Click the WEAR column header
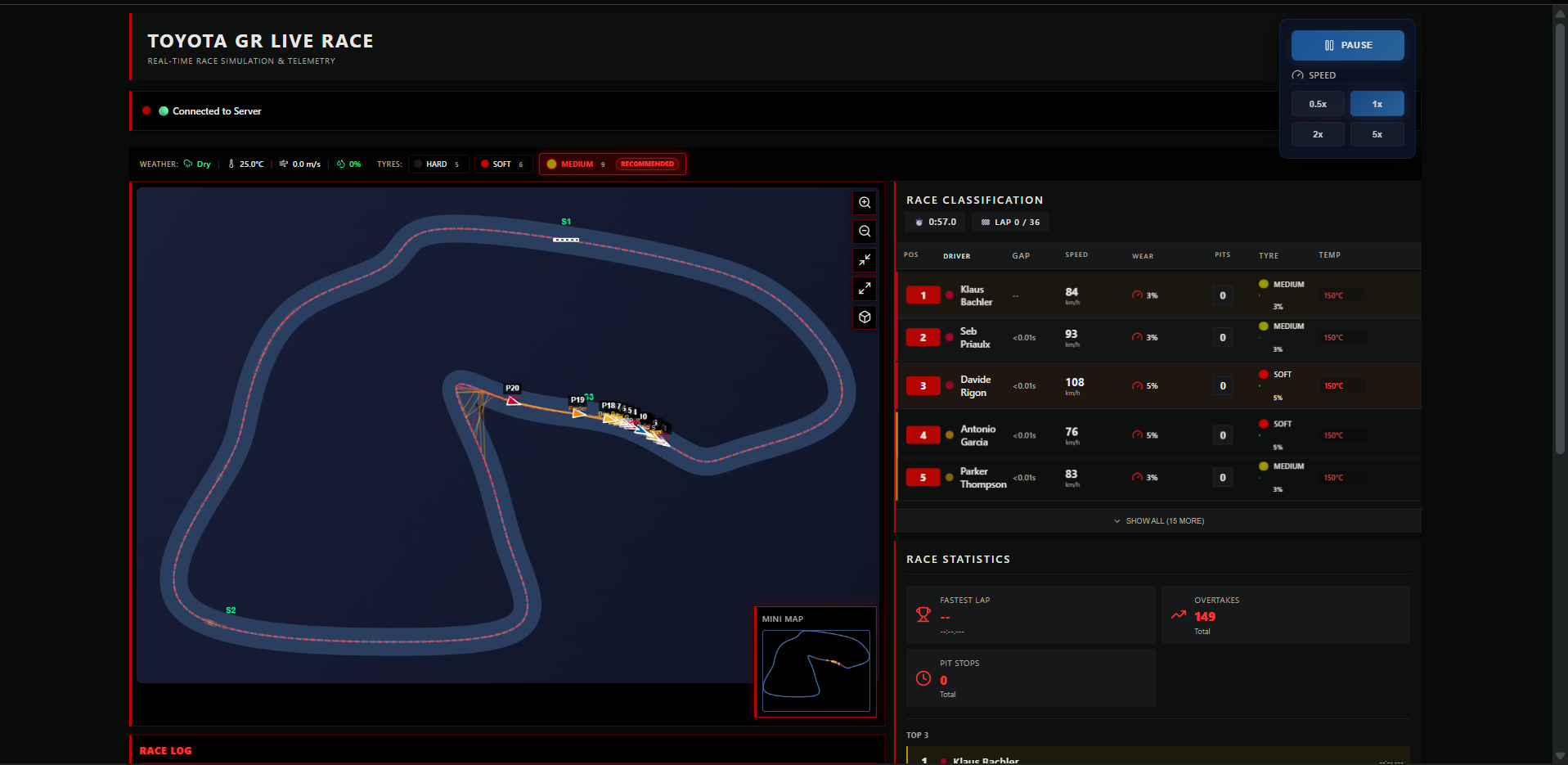The width and height of the screenshot is (1568, 765). 1143,256
